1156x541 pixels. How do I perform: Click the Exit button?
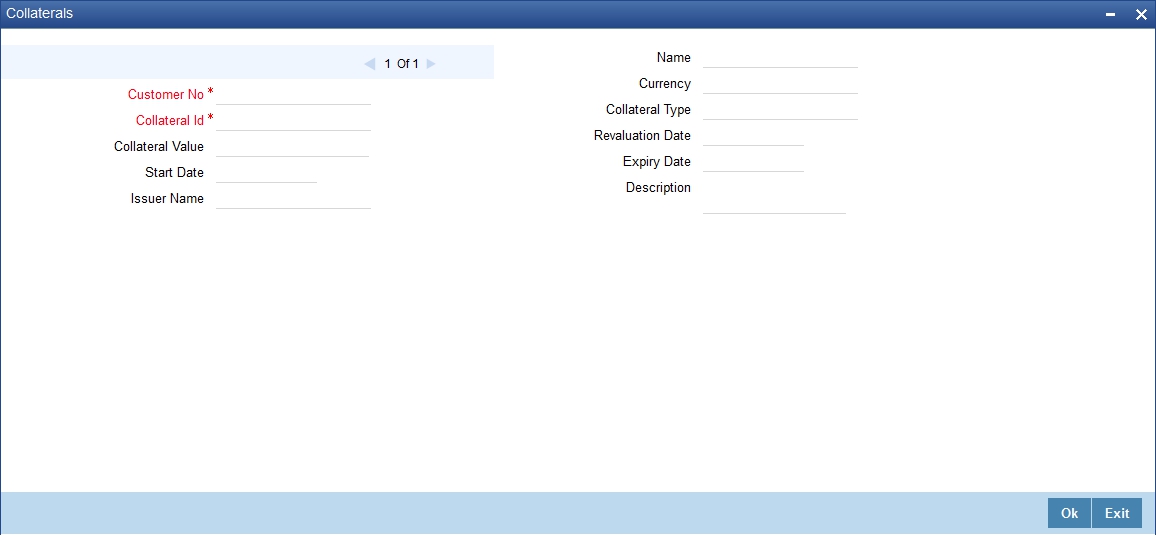[1117, 514]
